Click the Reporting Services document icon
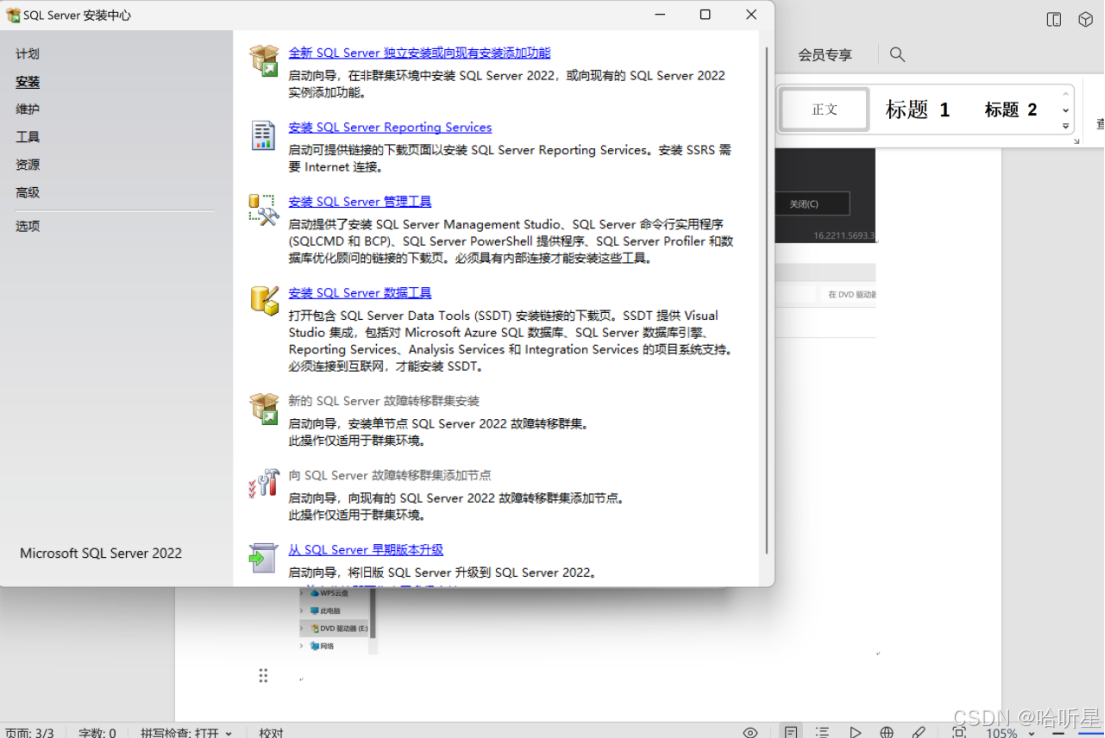1105x738 pixels. 263,135
